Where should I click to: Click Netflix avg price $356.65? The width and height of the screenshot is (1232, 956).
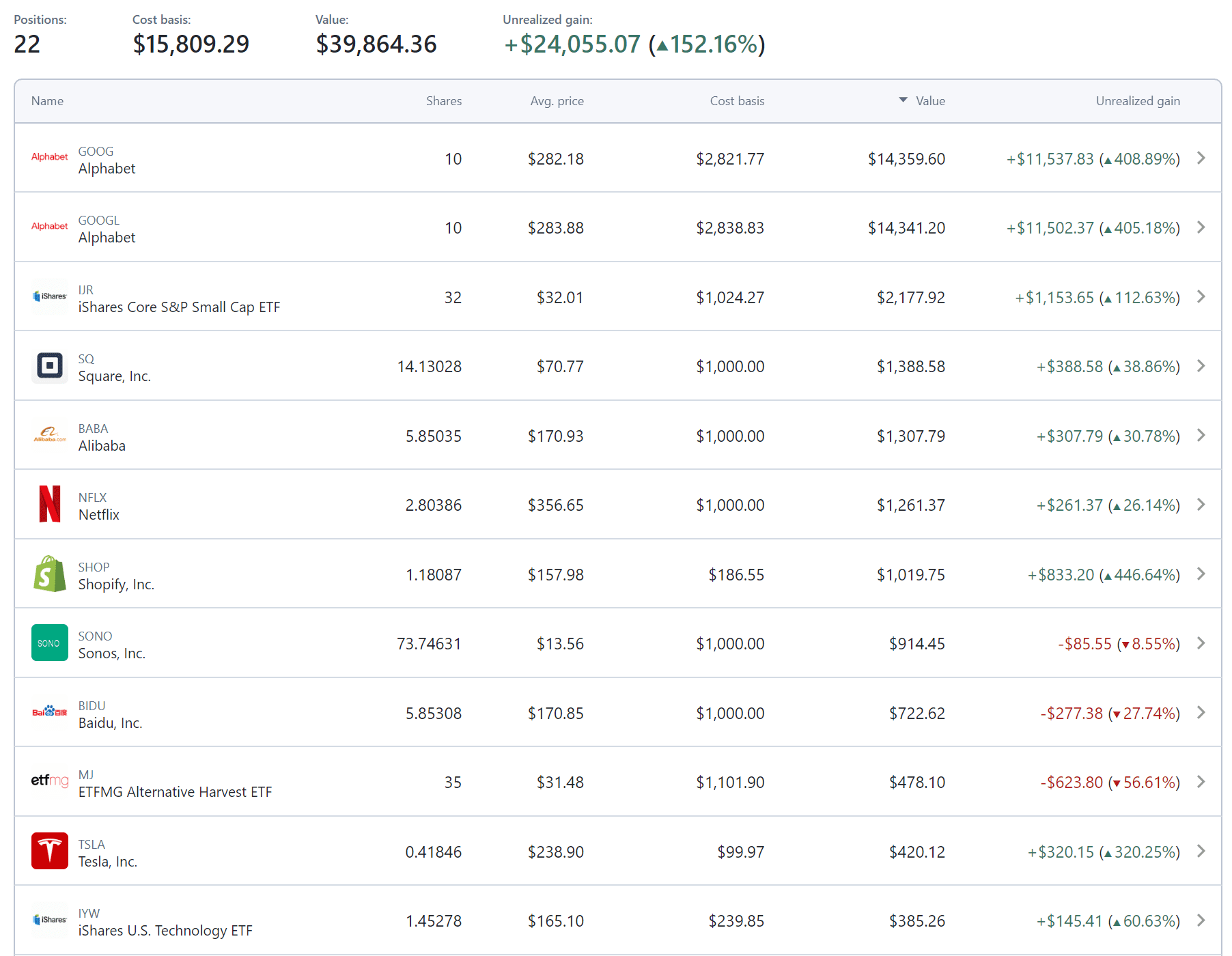point(555,505)
